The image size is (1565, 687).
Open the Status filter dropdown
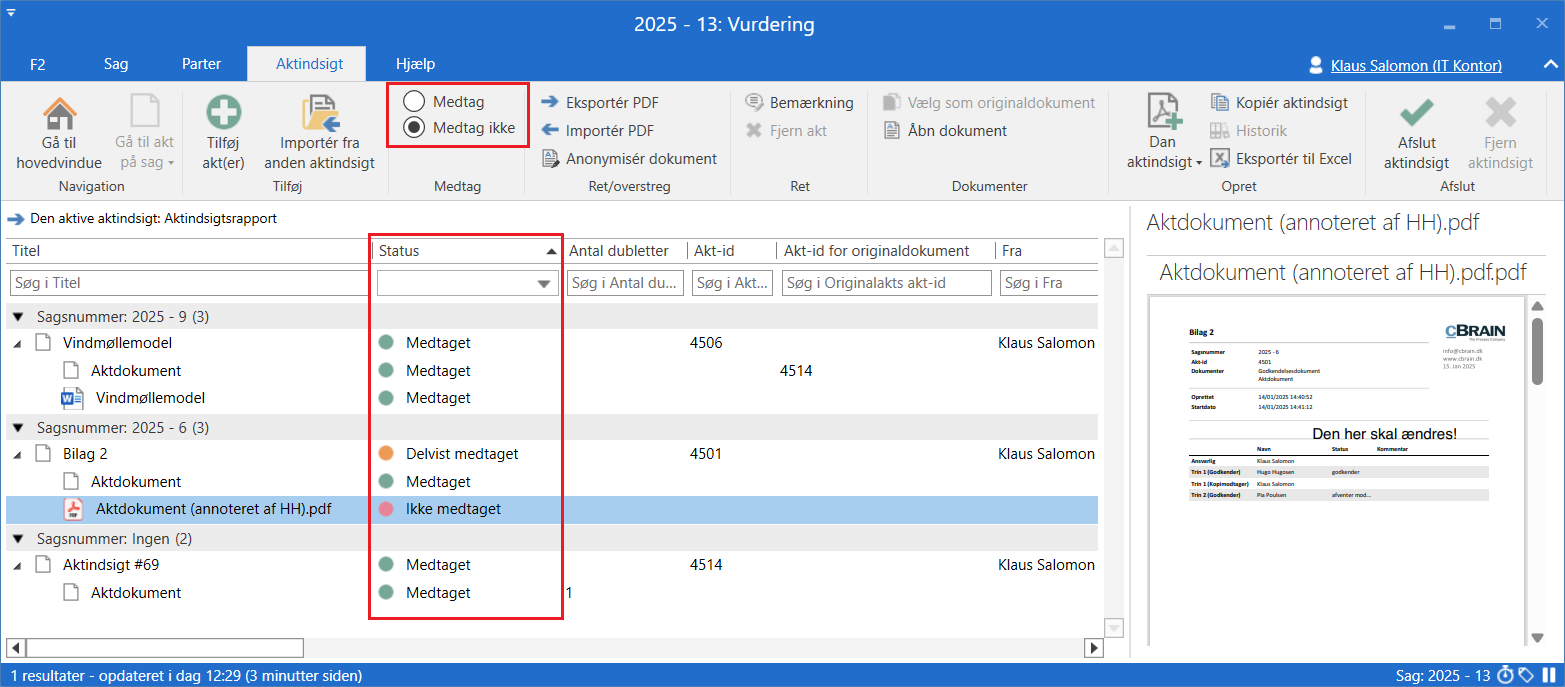tap(543, 284)
